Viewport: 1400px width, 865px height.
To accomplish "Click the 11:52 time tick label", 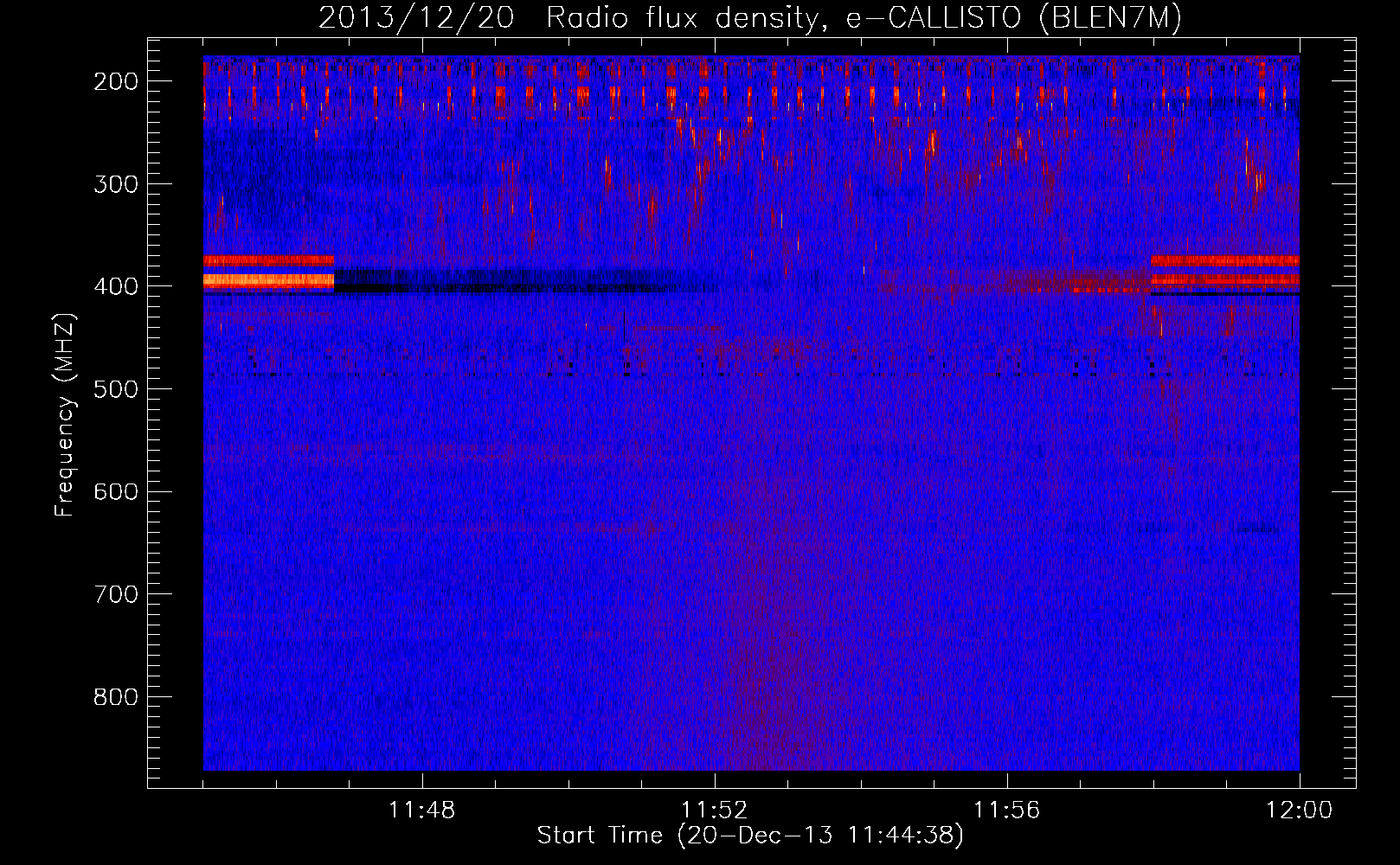I will [x=715, y=811].
